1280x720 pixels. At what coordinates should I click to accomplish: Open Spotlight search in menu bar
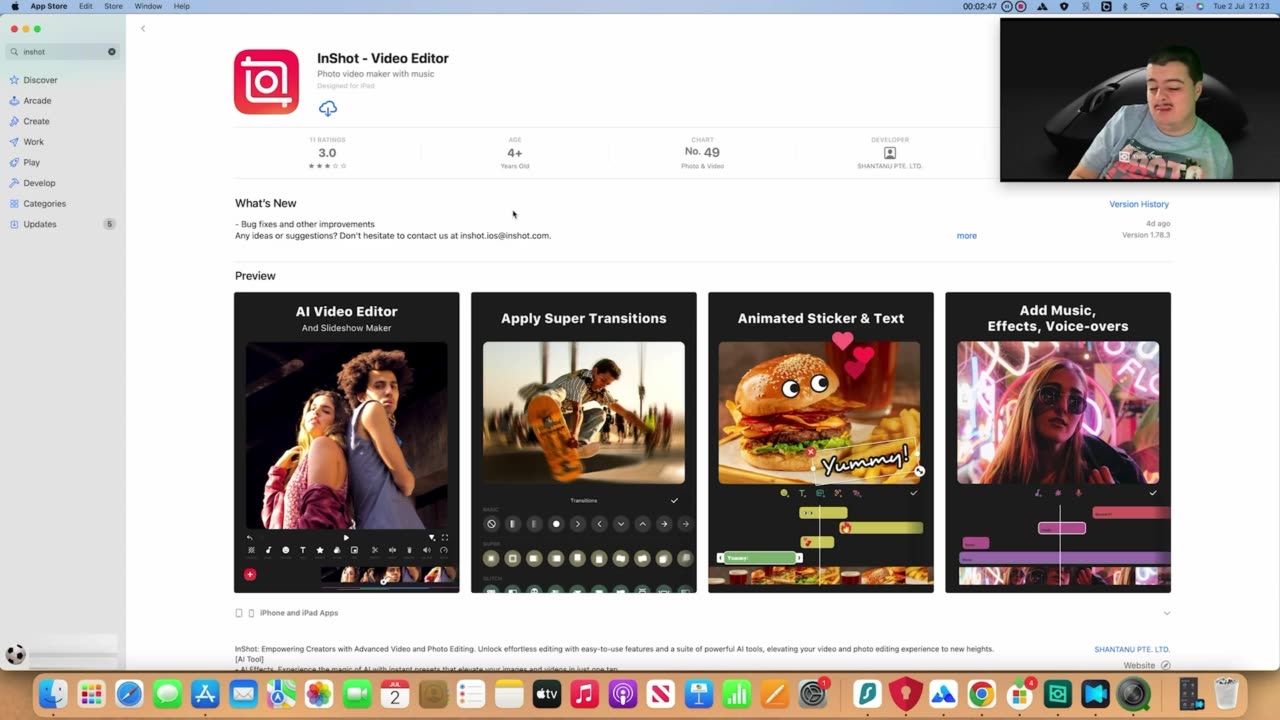[x=1165, y=6]
